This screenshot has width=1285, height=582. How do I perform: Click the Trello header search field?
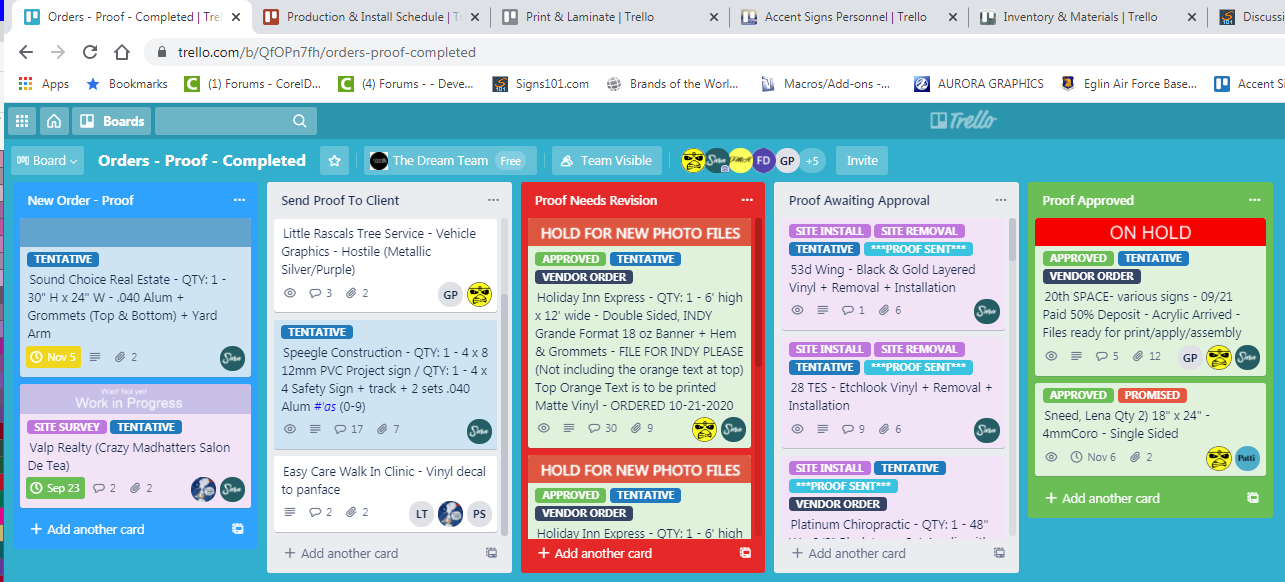pyautogui.click(x=236, y=121)
